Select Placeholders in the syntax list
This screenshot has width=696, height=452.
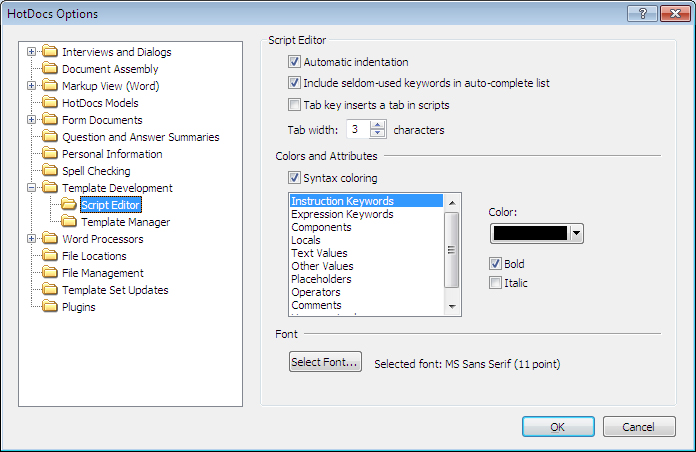tap(366, 279)
